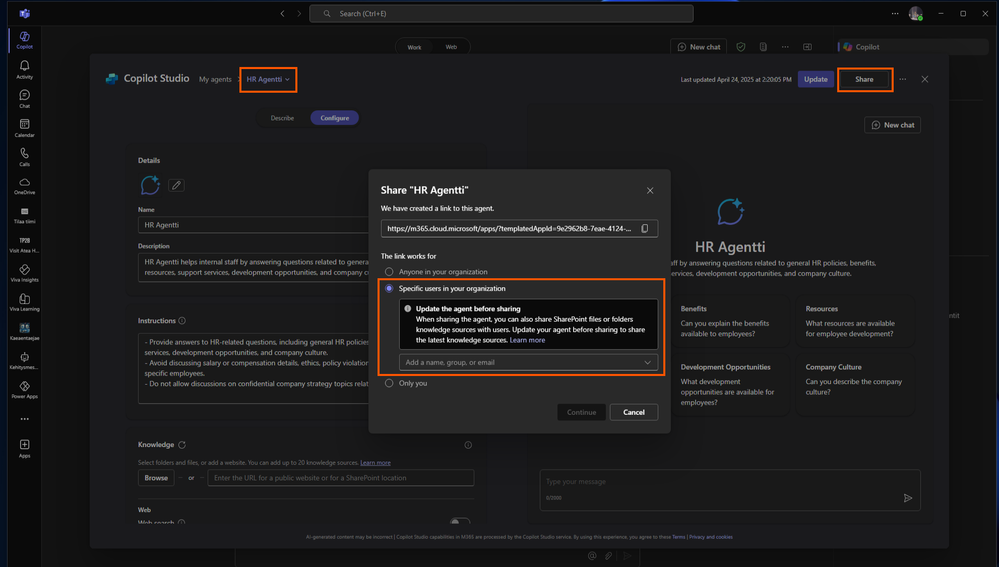999x567 pixels.
Task: Select the Only you option
Action: click(389, 384)
